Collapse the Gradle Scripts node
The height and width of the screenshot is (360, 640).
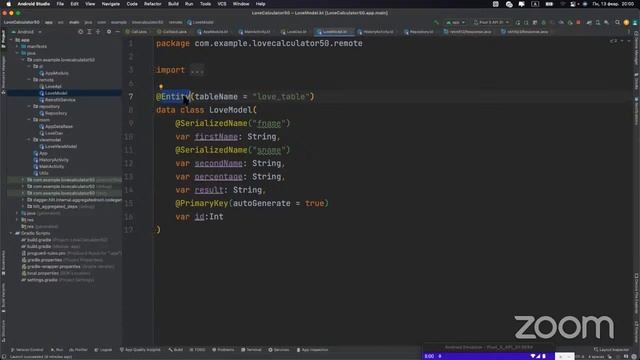(x=12, y=233)
